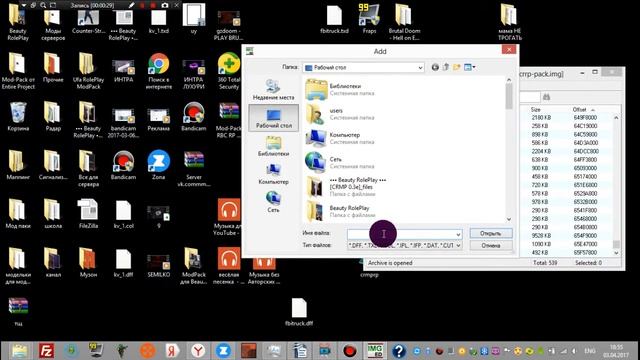Pause recording with red pause button

(x=142, y=5)
